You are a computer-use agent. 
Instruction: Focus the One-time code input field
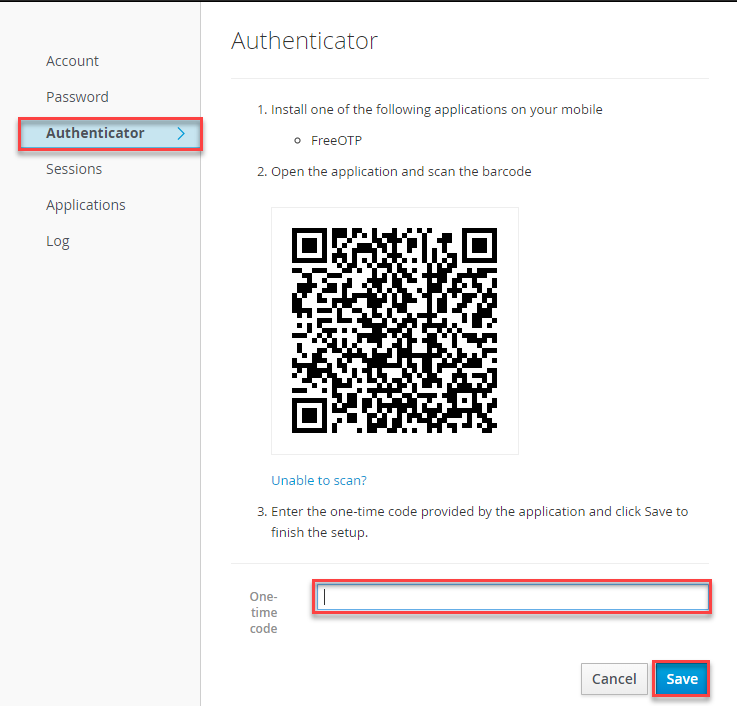[x=512, y=597]
